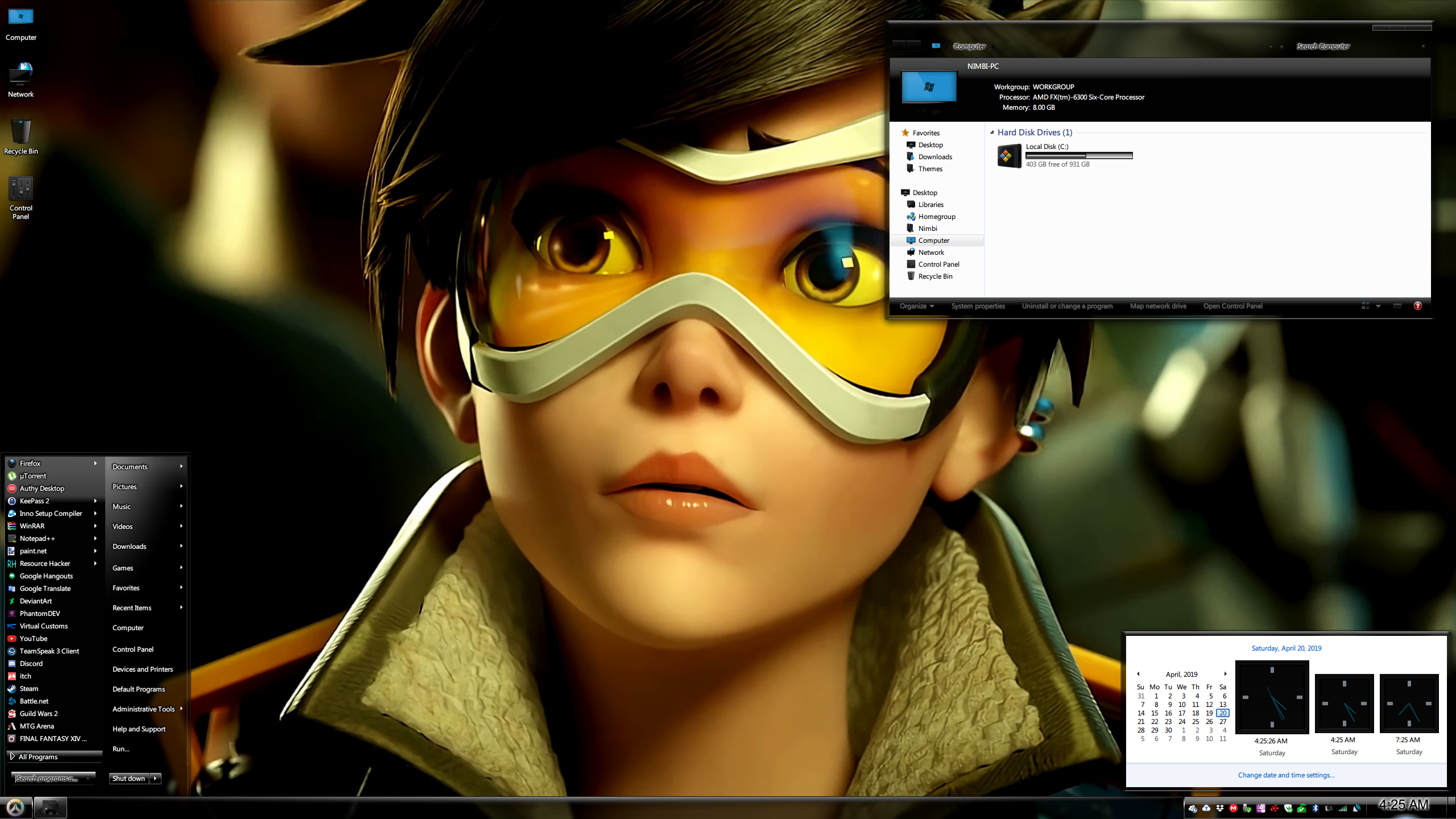1456x819 pixels.
Task: Open the Recycle Bin desktop icon
Action: (20, 136)
